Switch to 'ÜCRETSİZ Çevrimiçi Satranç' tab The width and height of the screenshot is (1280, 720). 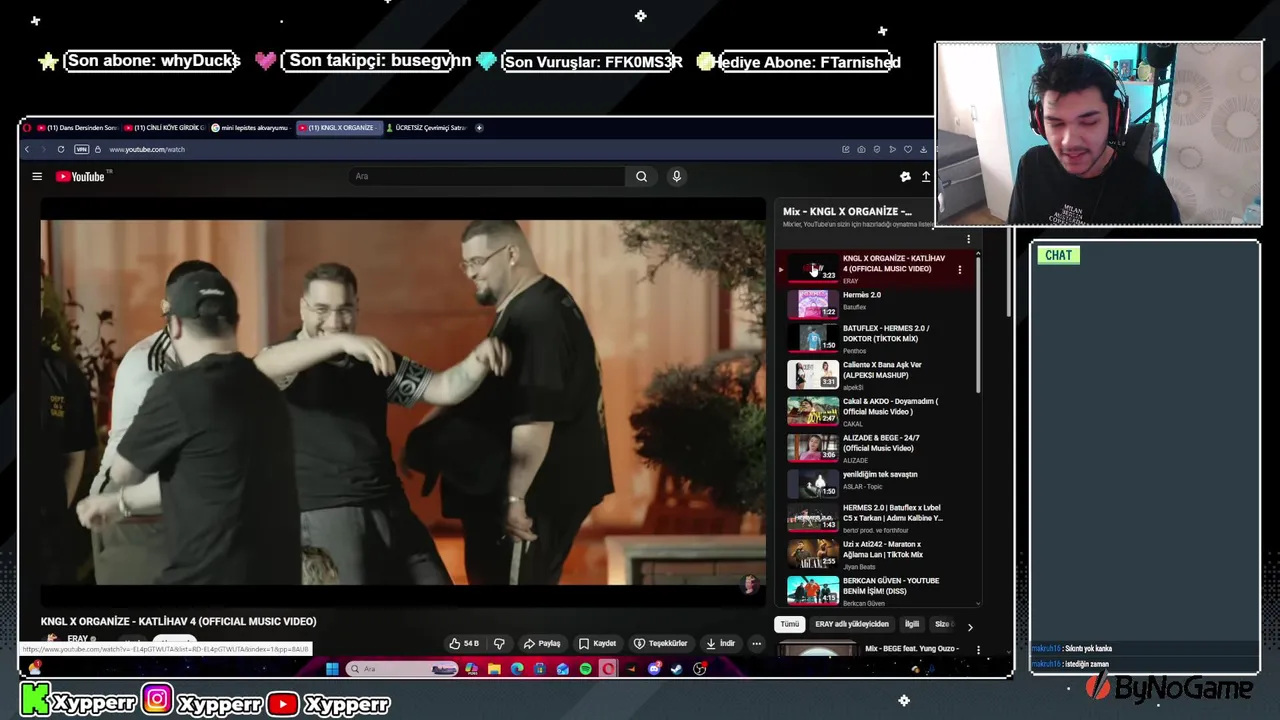(x=427, y=128)
